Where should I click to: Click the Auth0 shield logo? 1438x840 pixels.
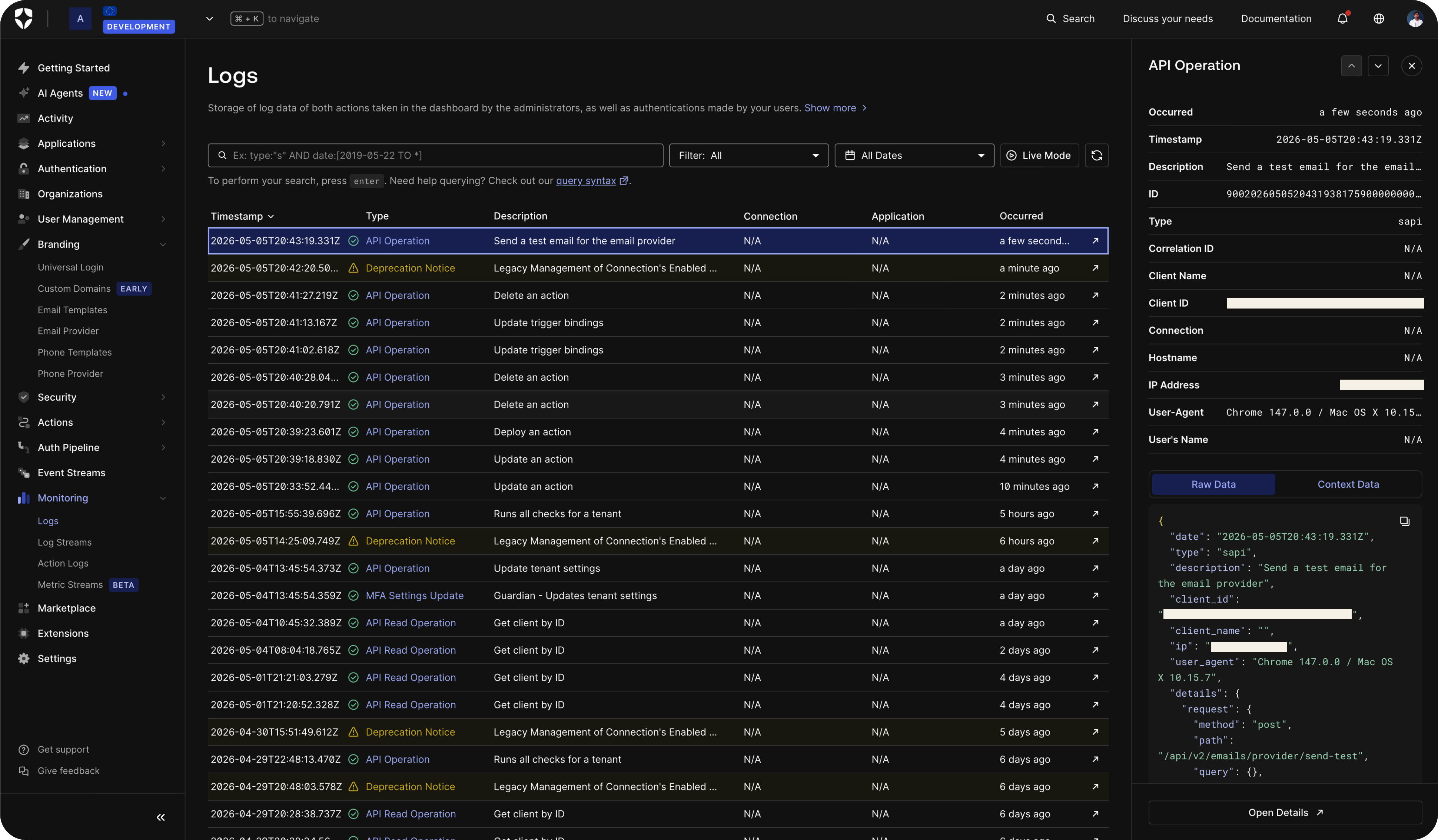coord(23,18)
